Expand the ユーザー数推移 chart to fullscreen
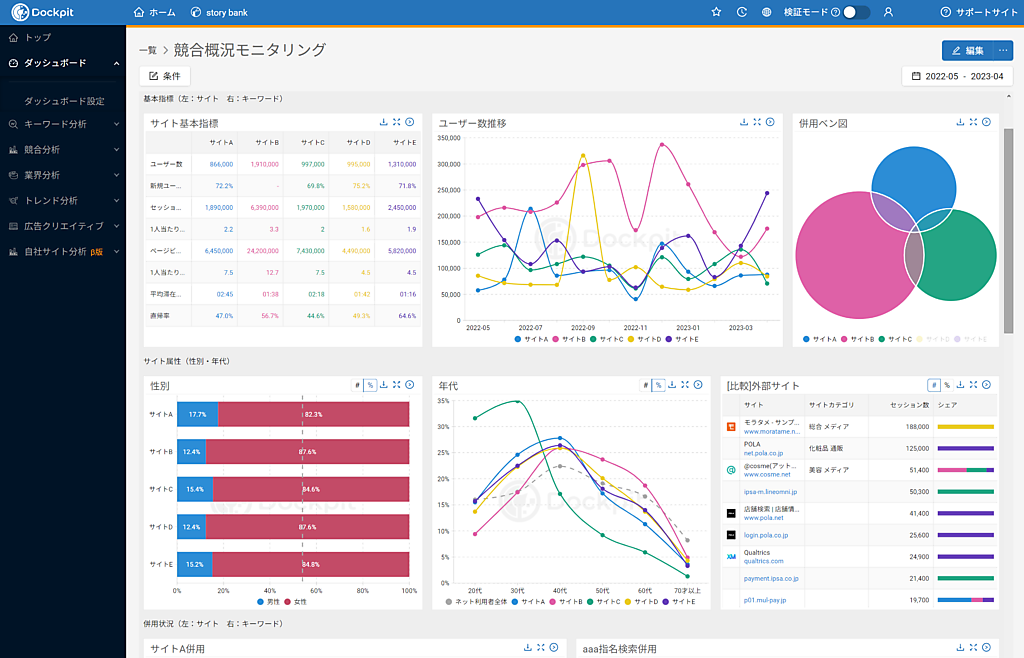This screenshot has width=1024, height=658. (757, 122)
